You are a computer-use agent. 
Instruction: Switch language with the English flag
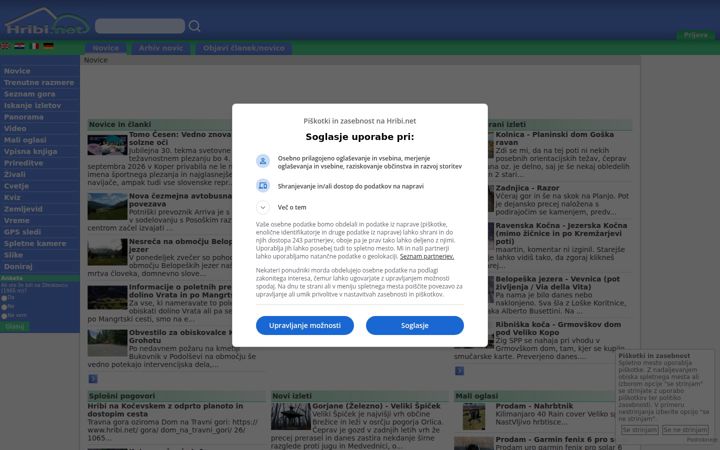(x=5, y=46)
